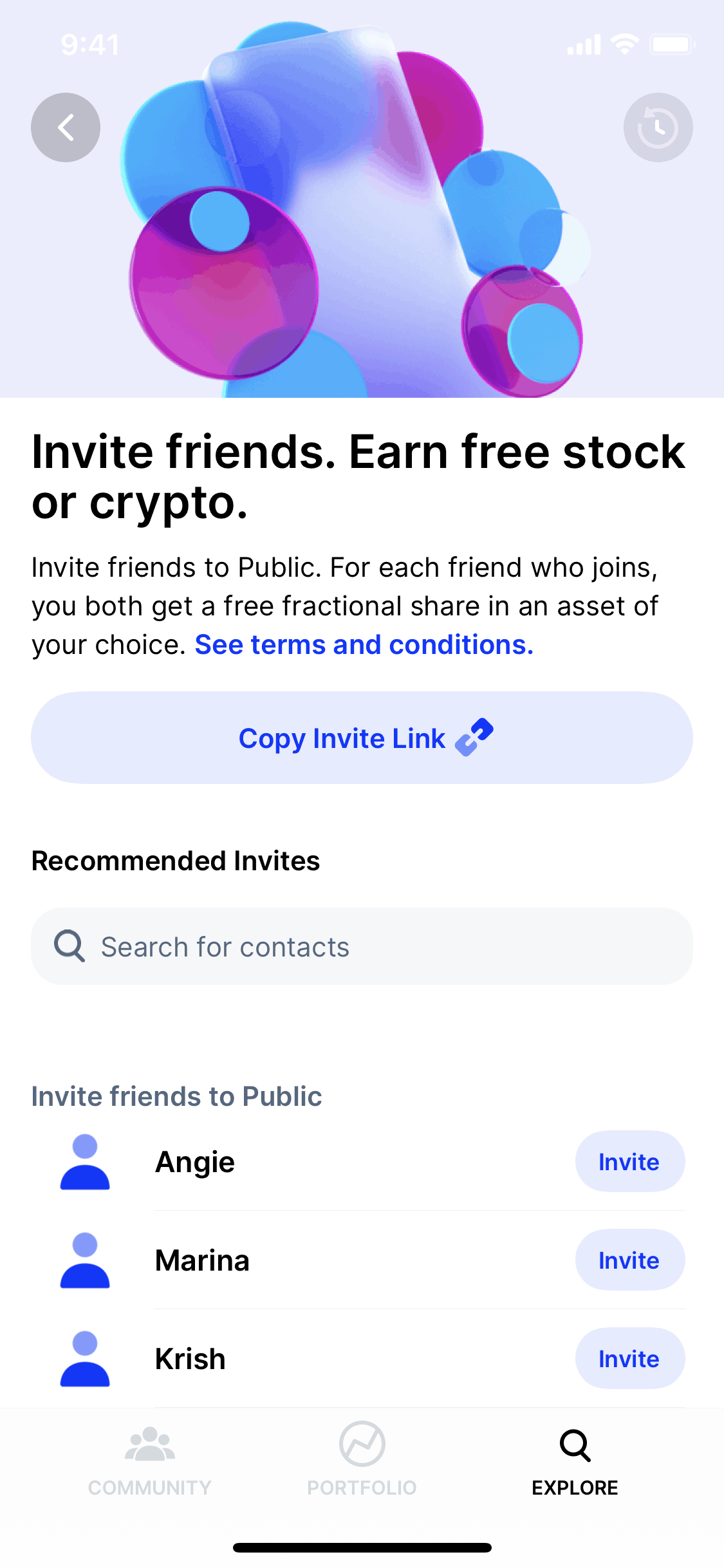Tap the battery status icon
The height and width of the screenshot is (1568, 724).
tap(673, 44)
